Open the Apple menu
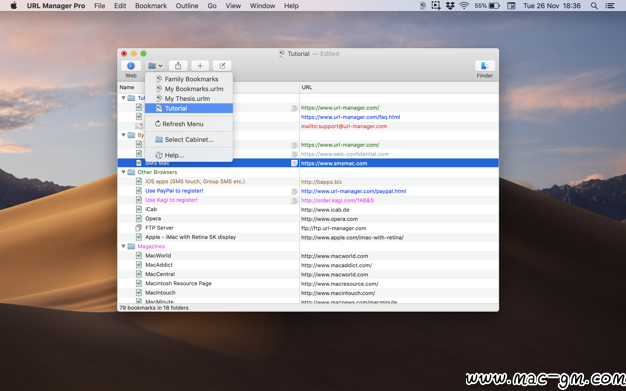The width and height of the screenshot is (626, 391). pos(14,6)
